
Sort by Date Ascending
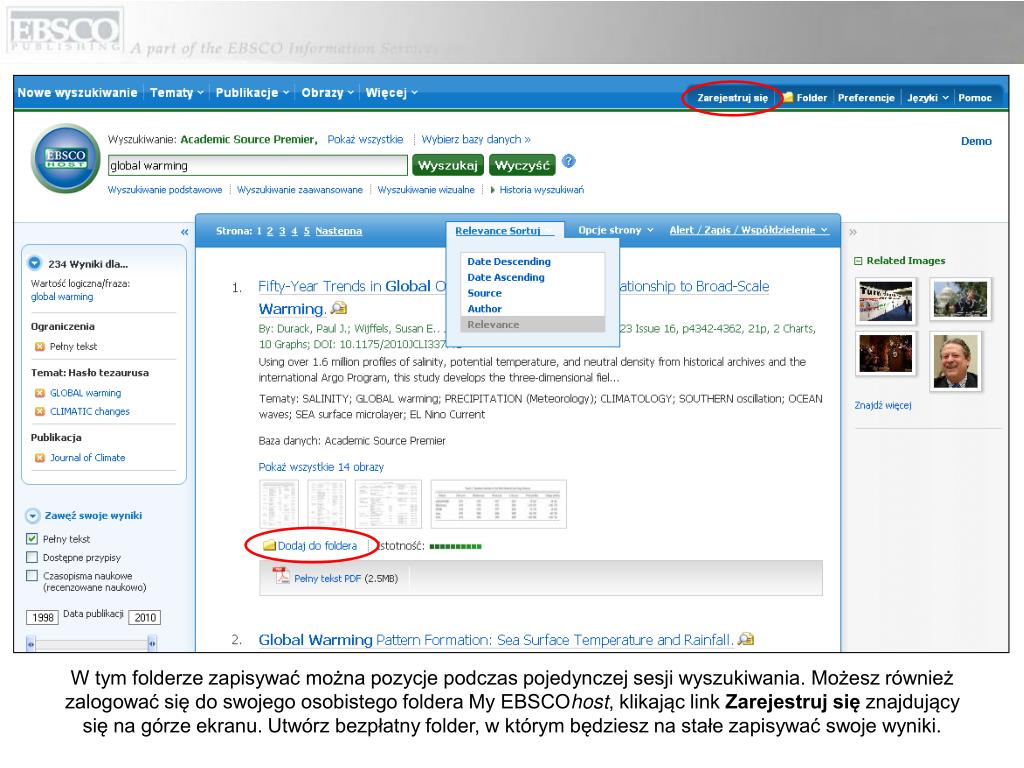tap(505, 277)
